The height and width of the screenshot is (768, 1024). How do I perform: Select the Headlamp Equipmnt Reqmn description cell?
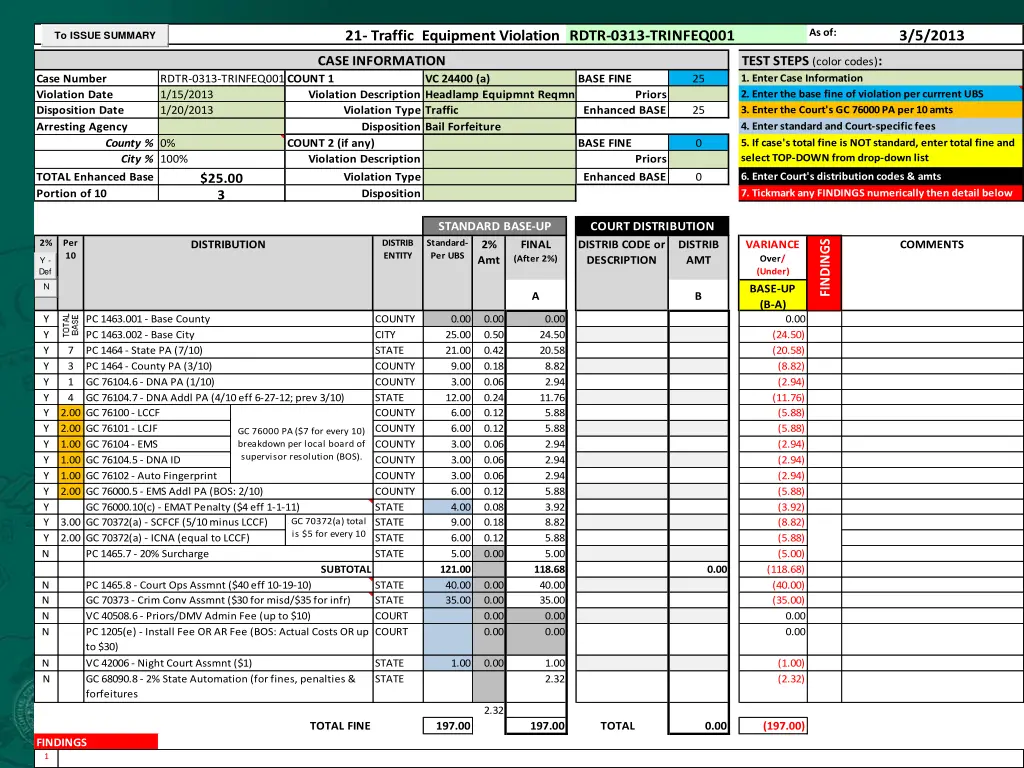click(500, 94)
